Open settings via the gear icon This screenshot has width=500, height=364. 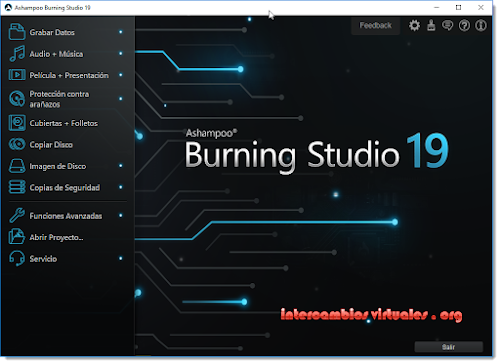point(414,25)
